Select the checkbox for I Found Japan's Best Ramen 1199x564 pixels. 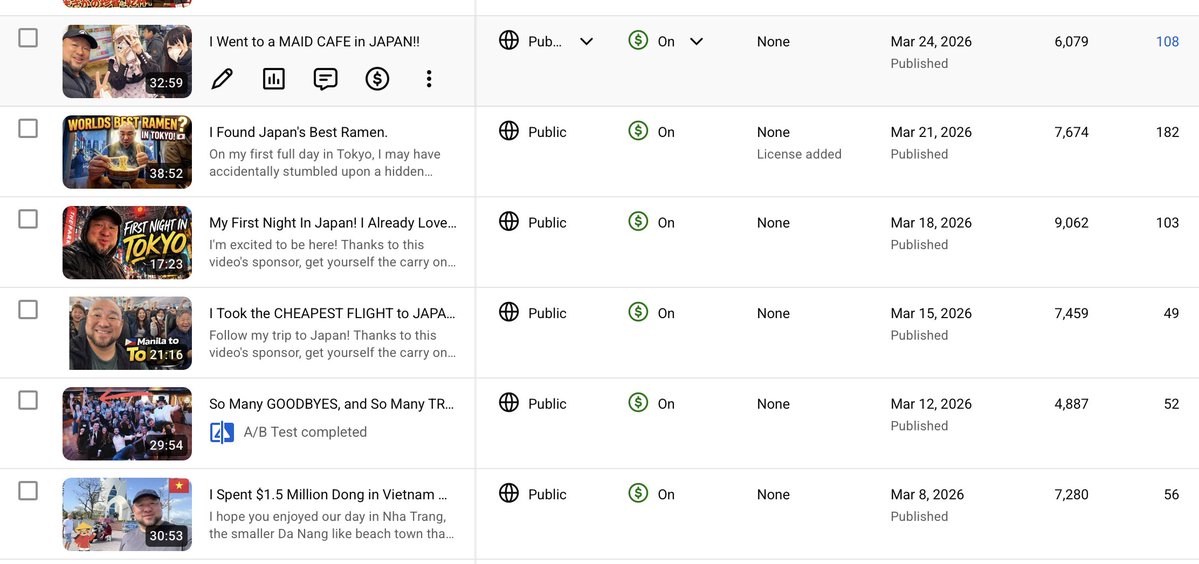28,128
